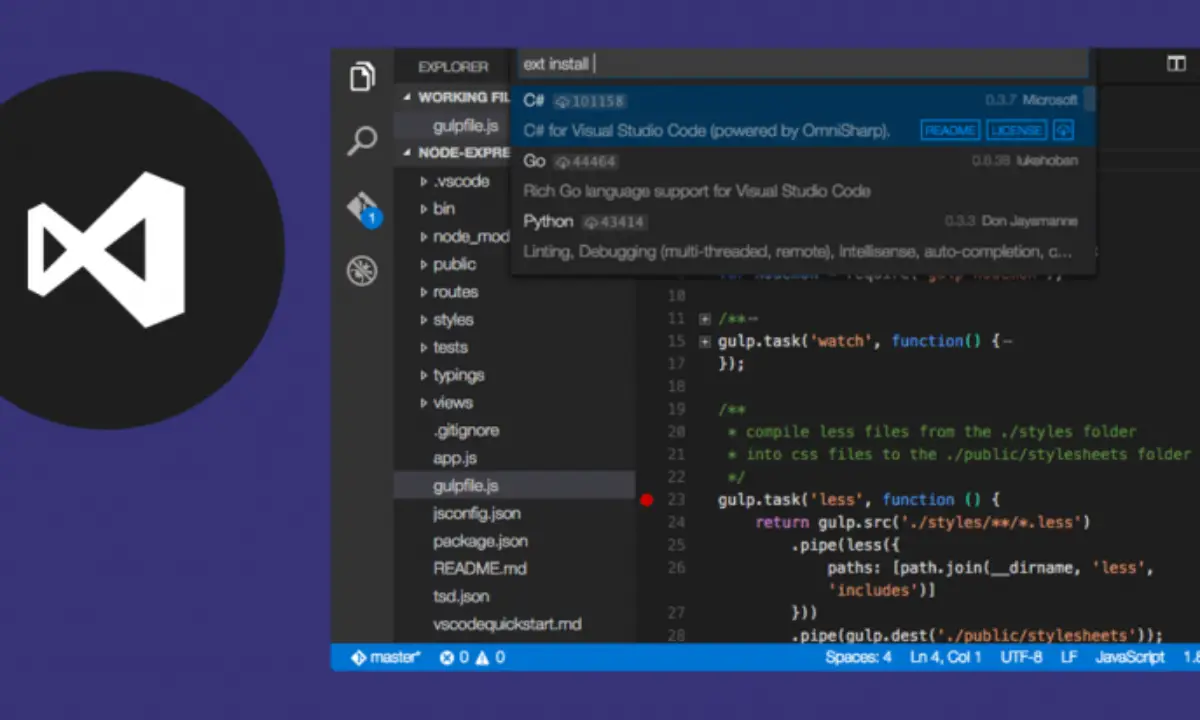
Task: Expand the styles folder
Action: tap(424, 320)
